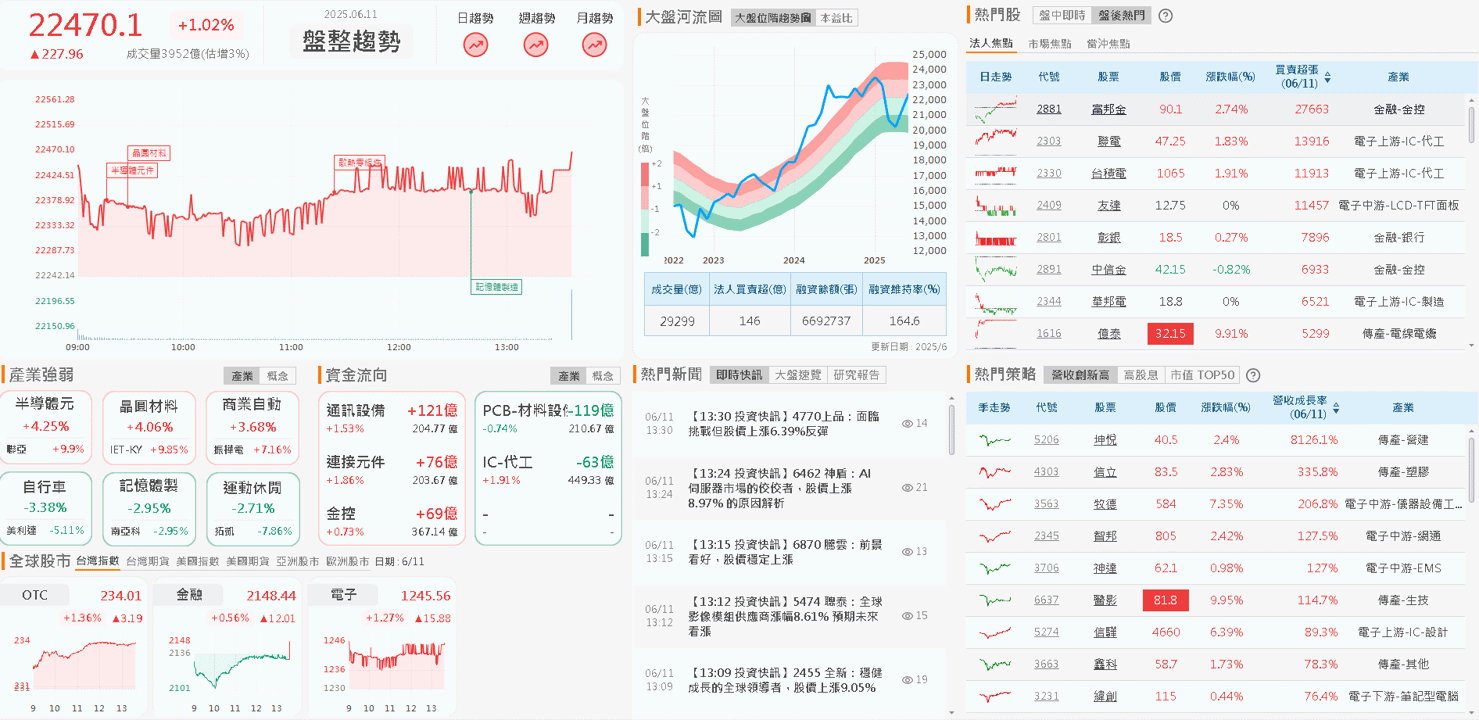1479x720 pixels.
Task: Click the 熱門策略 table vertical scrollbar
Action: [1472, 468]
